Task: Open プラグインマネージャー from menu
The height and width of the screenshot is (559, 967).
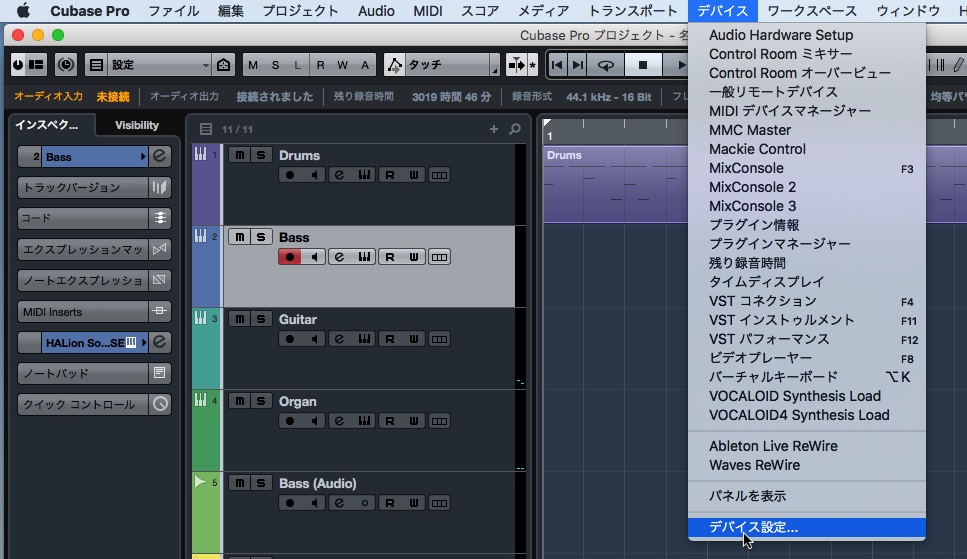Action: pyautogui.click(x=807, y=244)
